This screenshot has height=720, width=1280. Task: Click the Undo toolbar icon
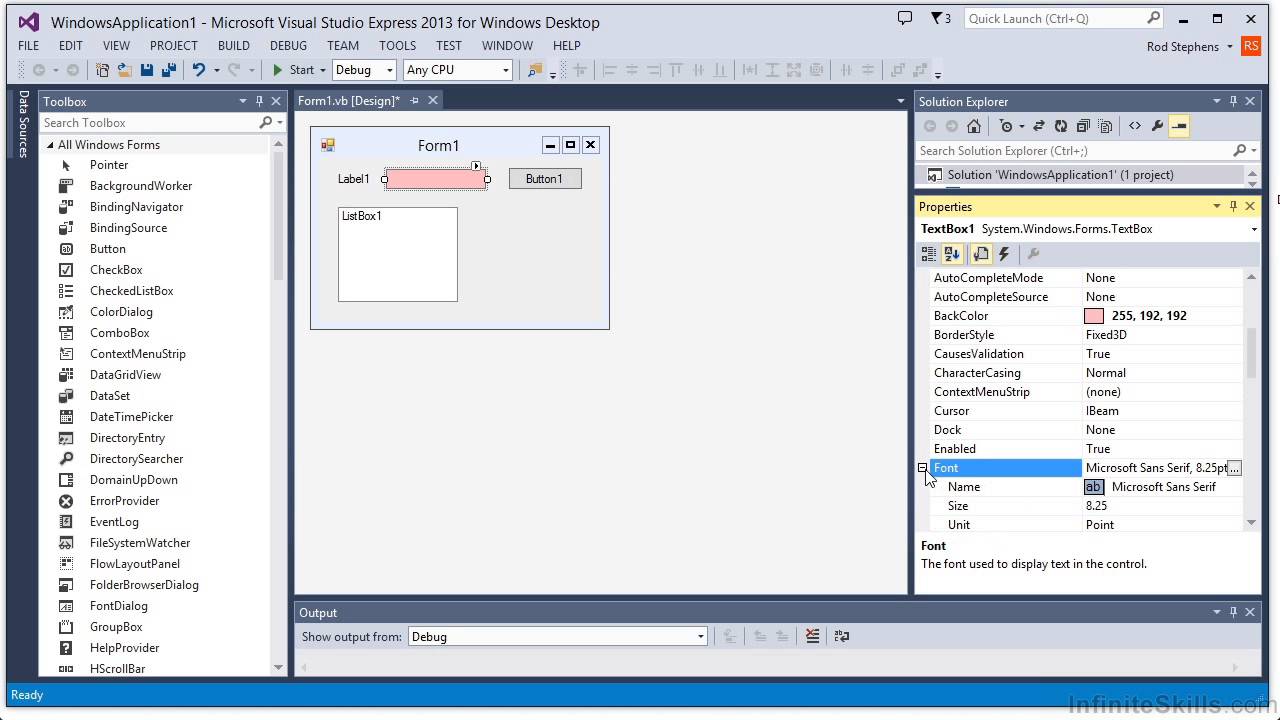click(x=198, y=70)
